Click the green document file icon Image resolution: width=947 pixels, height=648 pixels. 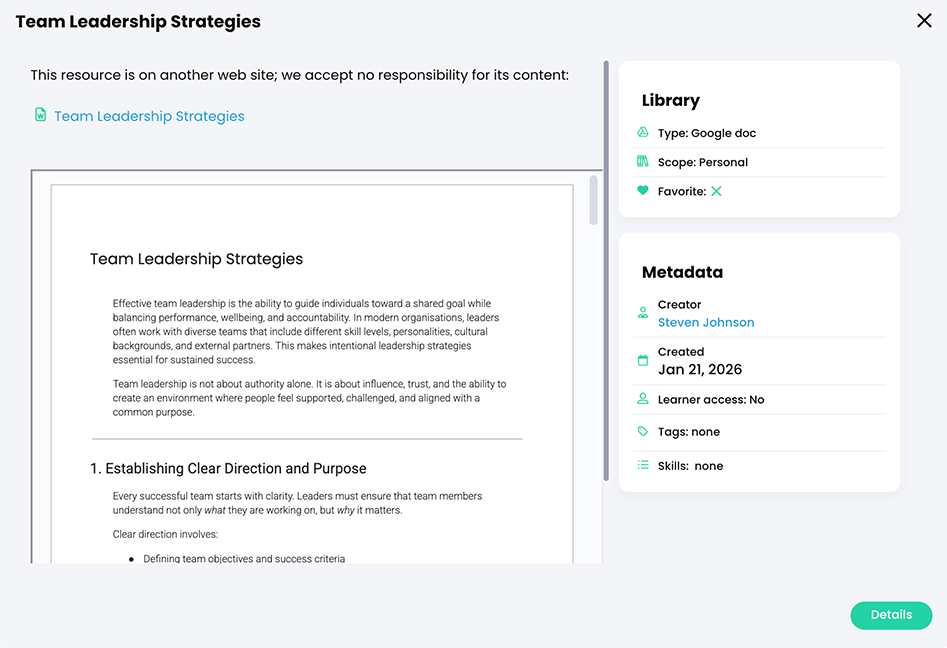pos(40,115)
